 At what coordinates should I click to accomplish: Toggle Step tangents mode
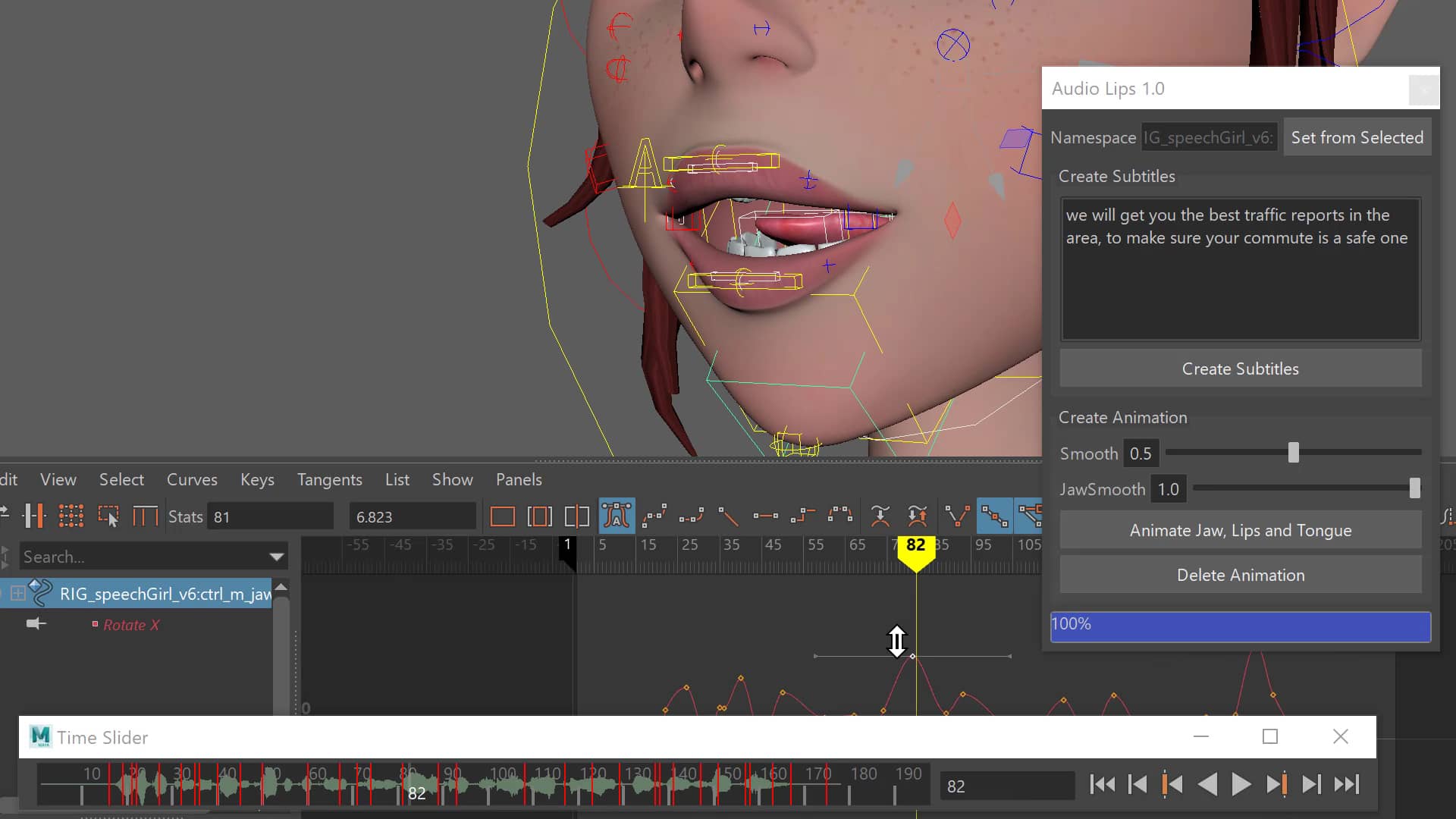click(x=802, y=516)
